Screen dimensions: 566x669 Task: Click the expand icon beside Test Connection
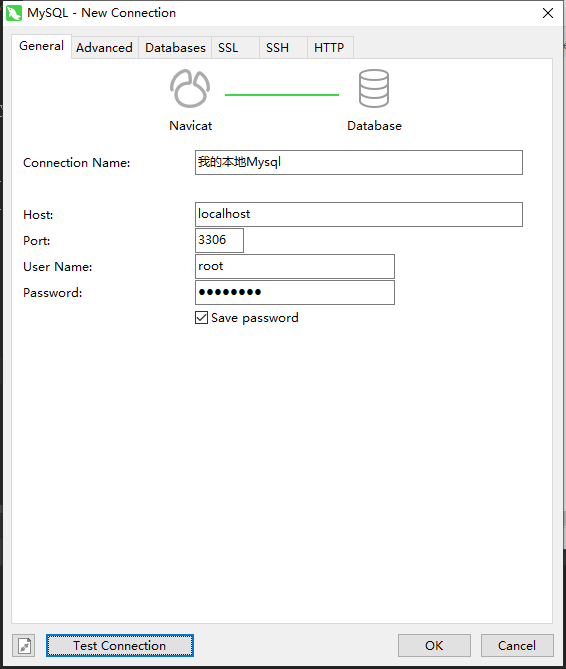pyautogui.click(x=23, y=646)
